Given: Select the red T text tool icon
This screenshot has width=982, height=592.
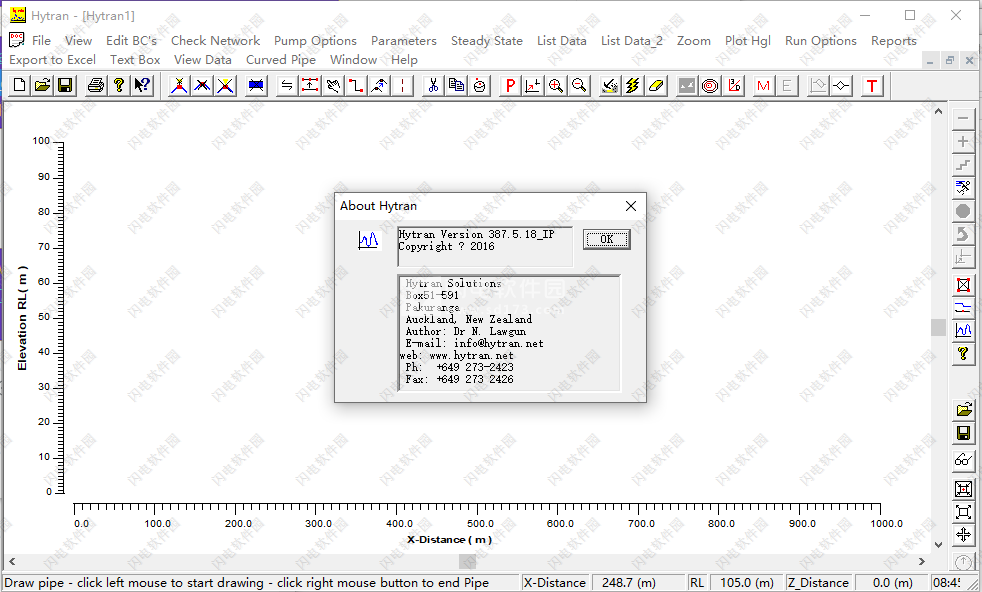Looking at the screenshot, I should 872,85.
